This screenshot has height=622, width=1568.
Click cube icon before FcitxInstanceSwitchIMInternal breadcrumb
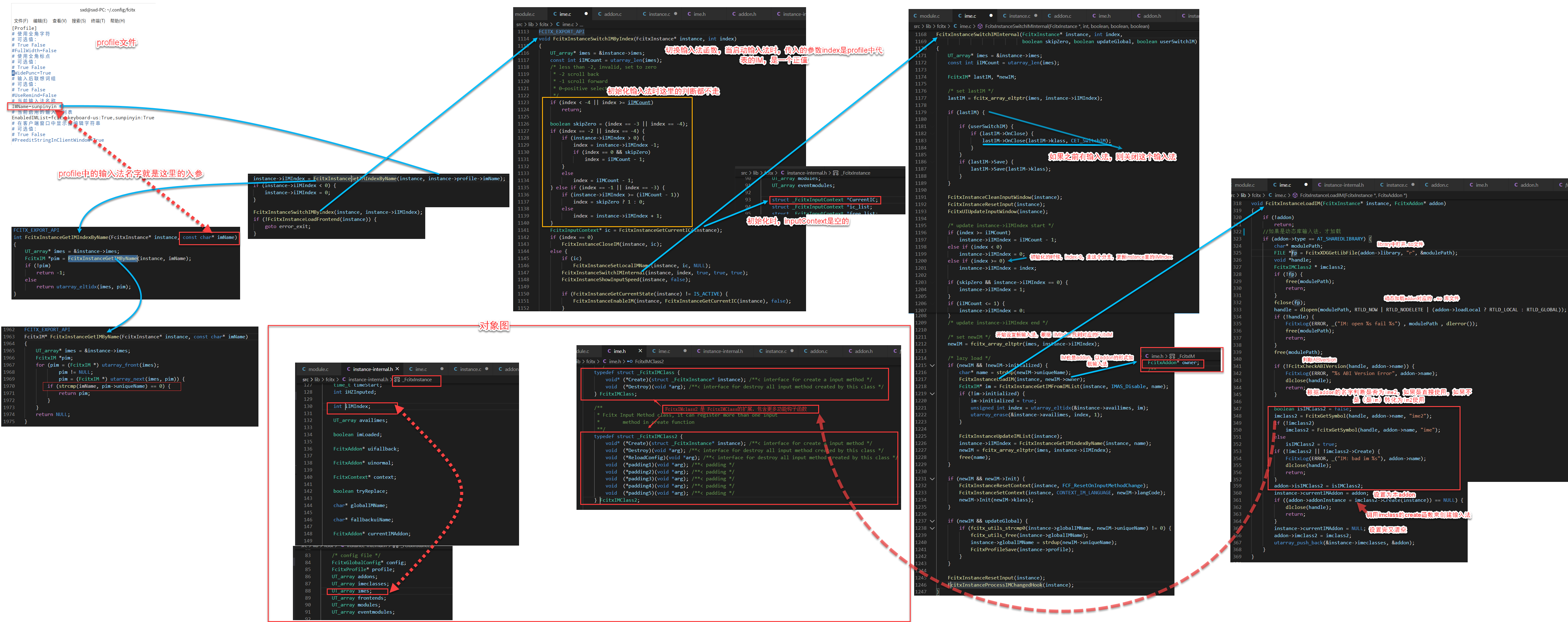980,26
